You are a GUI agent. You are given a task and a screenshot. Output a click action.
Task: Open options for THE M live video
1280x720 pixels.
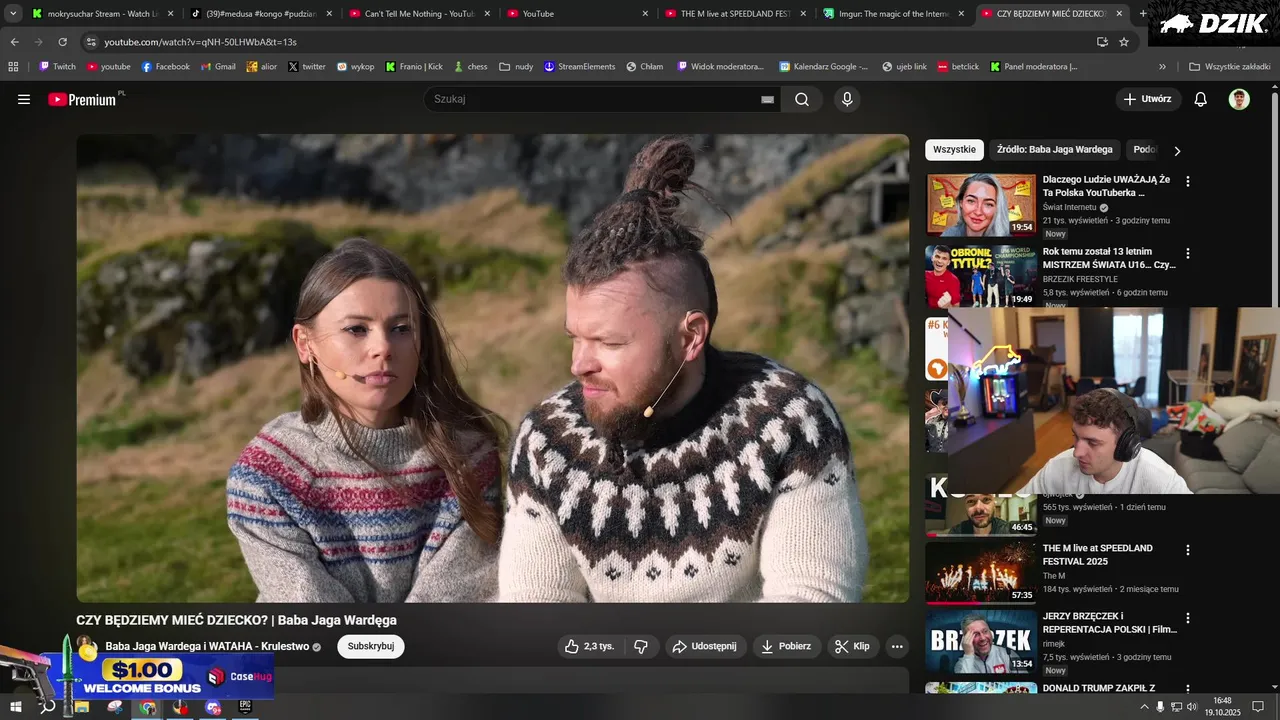pos(1188,550)
